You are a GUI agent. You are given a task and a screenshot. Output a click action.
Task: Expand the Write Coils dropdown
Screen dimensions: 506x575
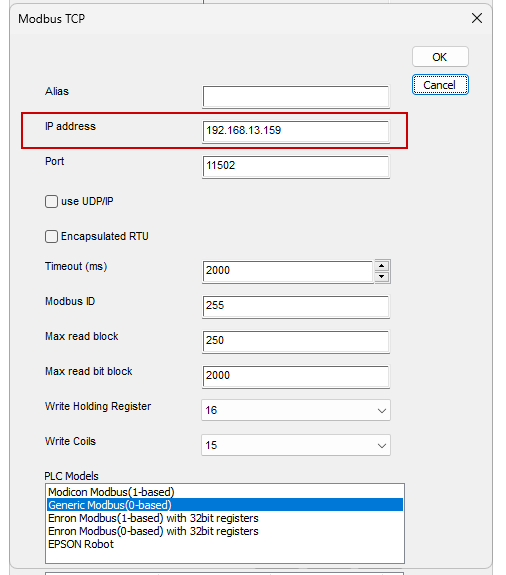coord(296,445)
